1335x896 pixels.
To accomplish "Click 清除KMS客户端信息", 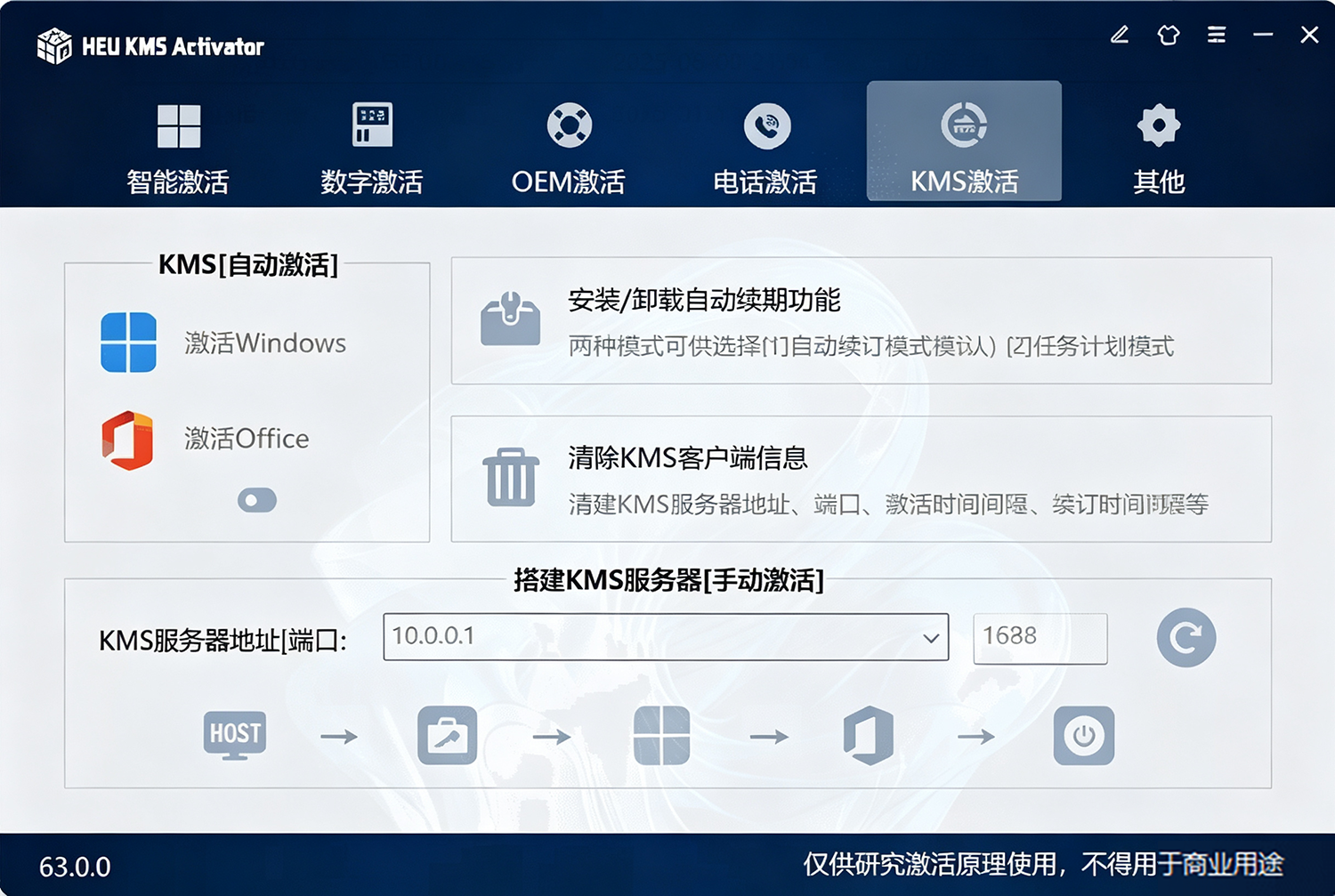I will point(688,457).
